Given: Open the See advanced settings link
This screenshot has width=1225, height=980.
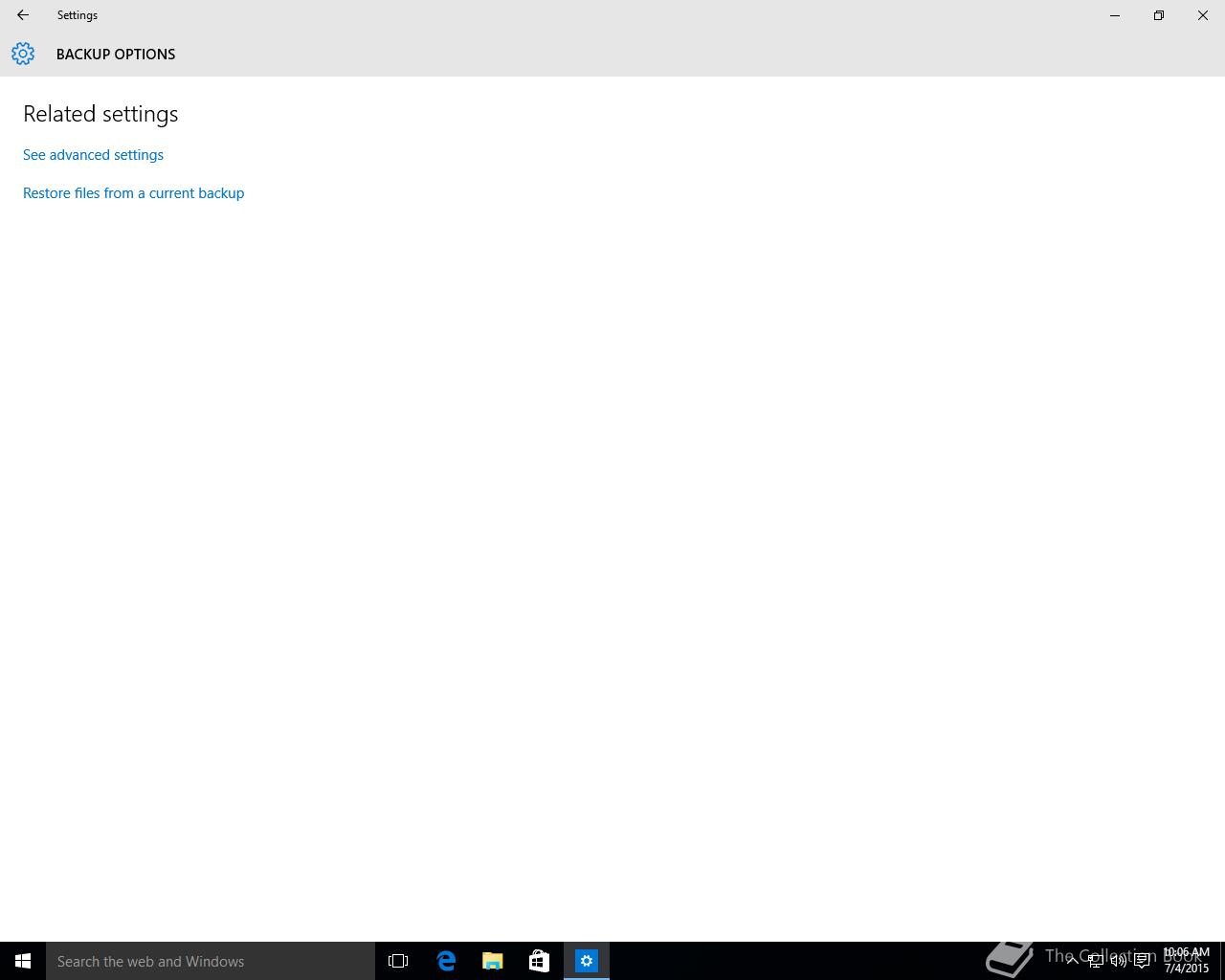Looking at the screenshot, I should click(x=93, y=155).
